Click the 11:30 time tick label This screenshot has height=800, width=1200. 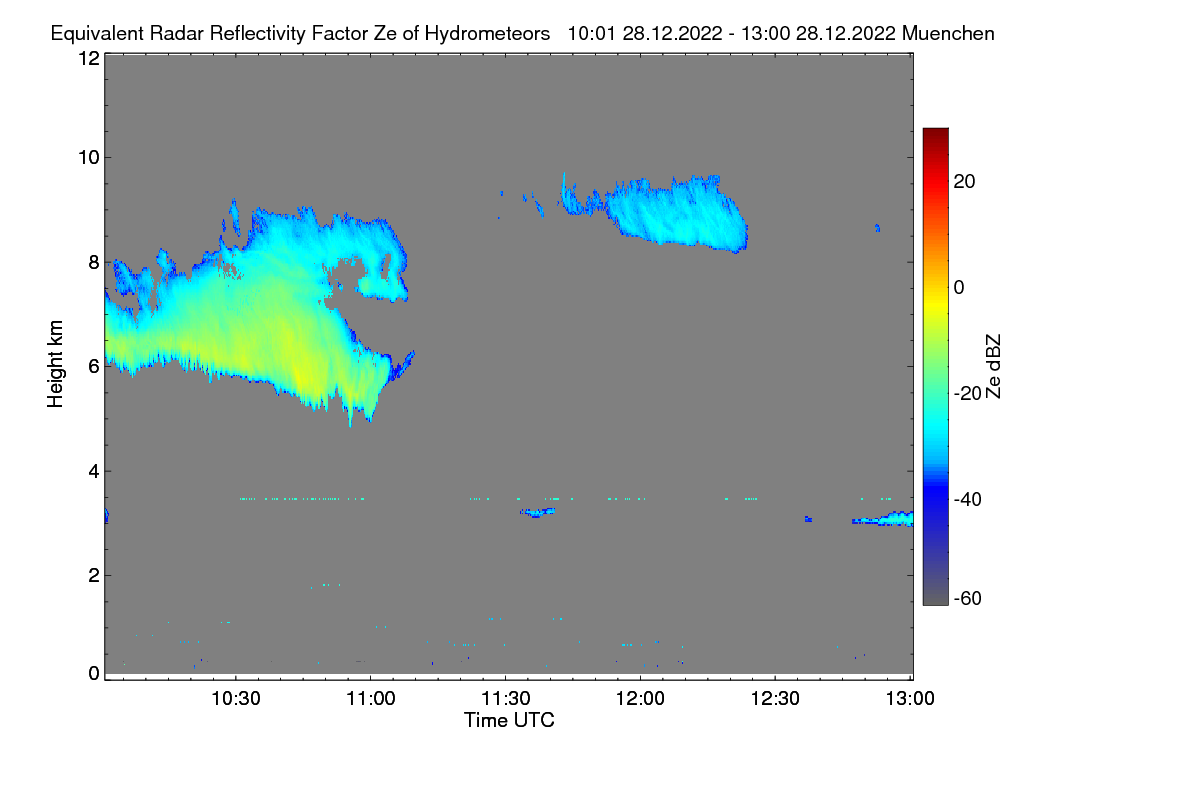point(505,699)
